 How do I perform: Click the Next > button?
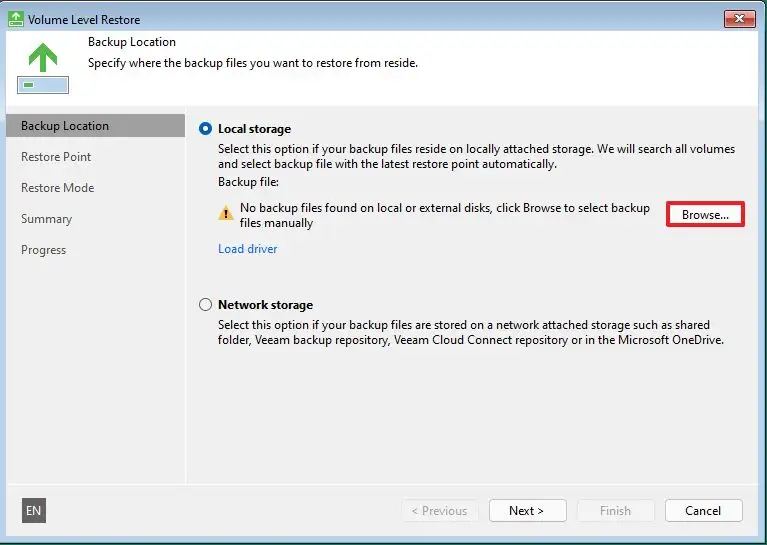[x=527, y=510]
